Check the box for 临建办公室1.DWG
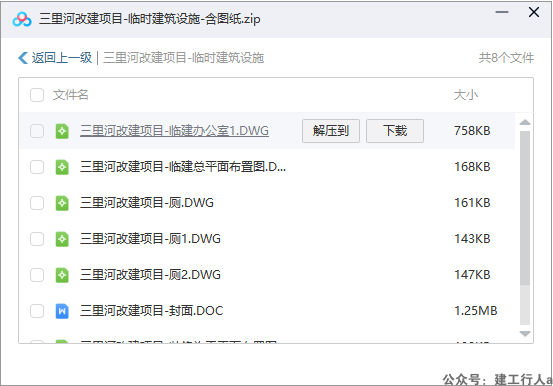The width and height of the screenshot is (553, 386). pos(37,131)
